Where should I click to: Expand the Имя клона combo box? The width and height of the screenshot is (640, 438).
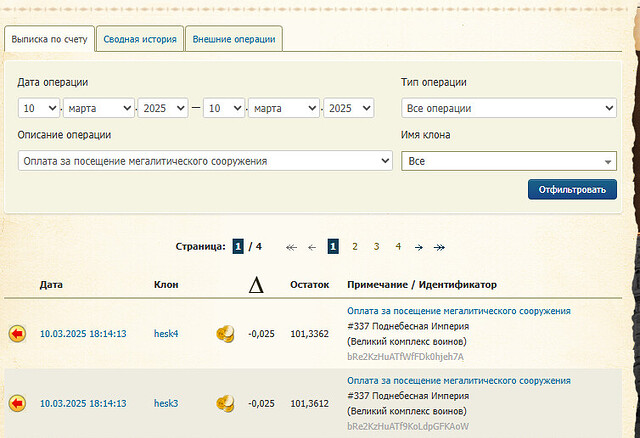coord(508,161)
